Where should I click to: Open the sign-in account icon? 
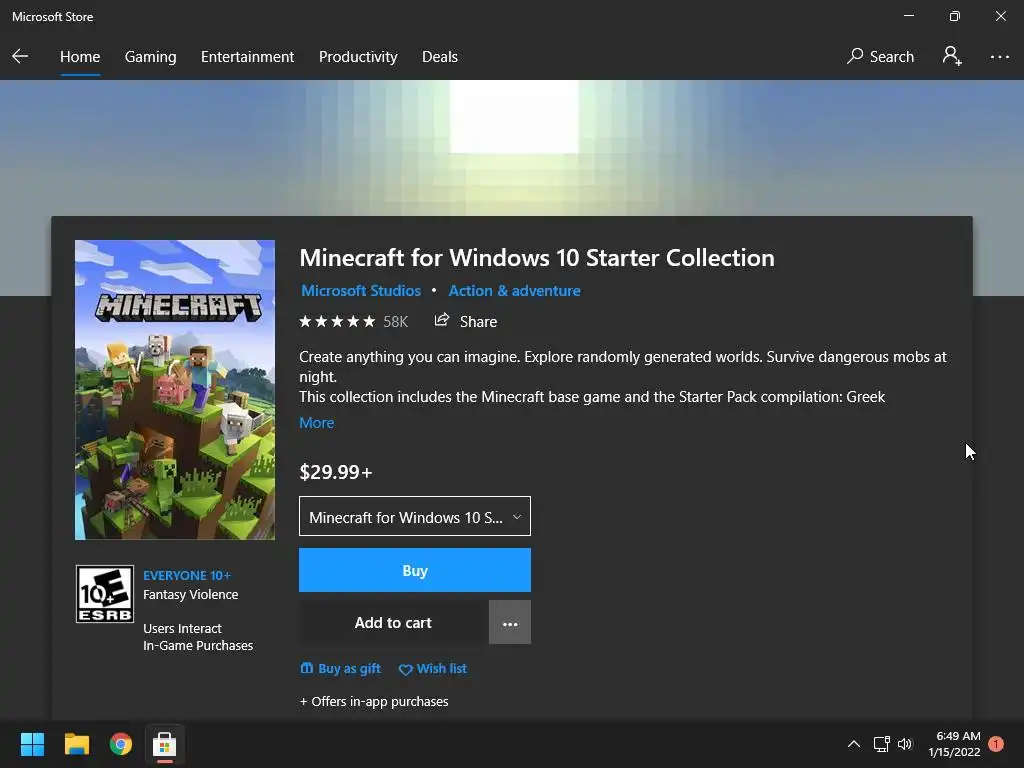click(952, 56)
